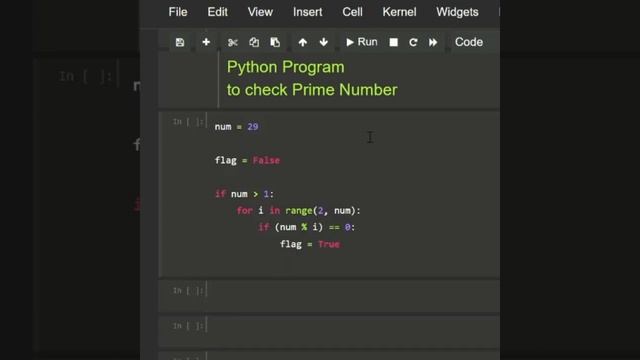
Task: Interrupt the kernel with the stop icon
Action: 393,42
